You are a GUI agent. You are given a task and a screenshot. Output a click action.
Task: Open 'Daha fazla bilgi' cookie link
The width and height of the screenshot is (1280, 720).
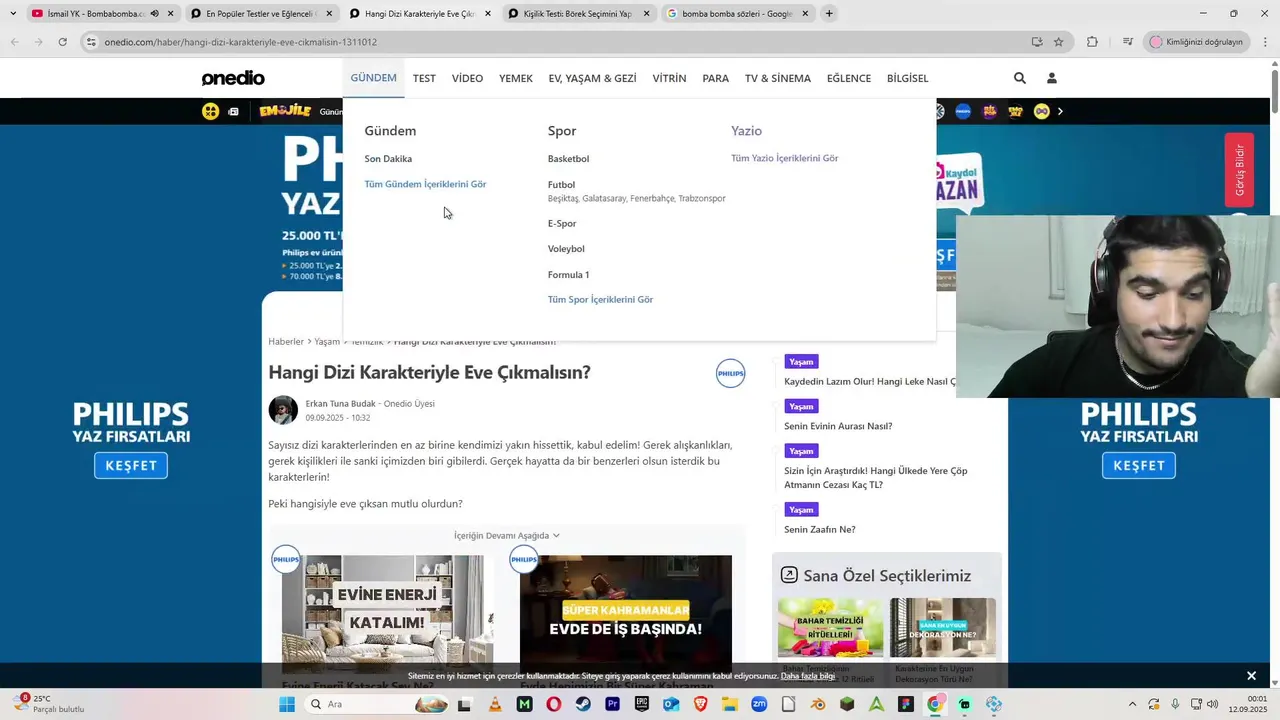[808, 676]
